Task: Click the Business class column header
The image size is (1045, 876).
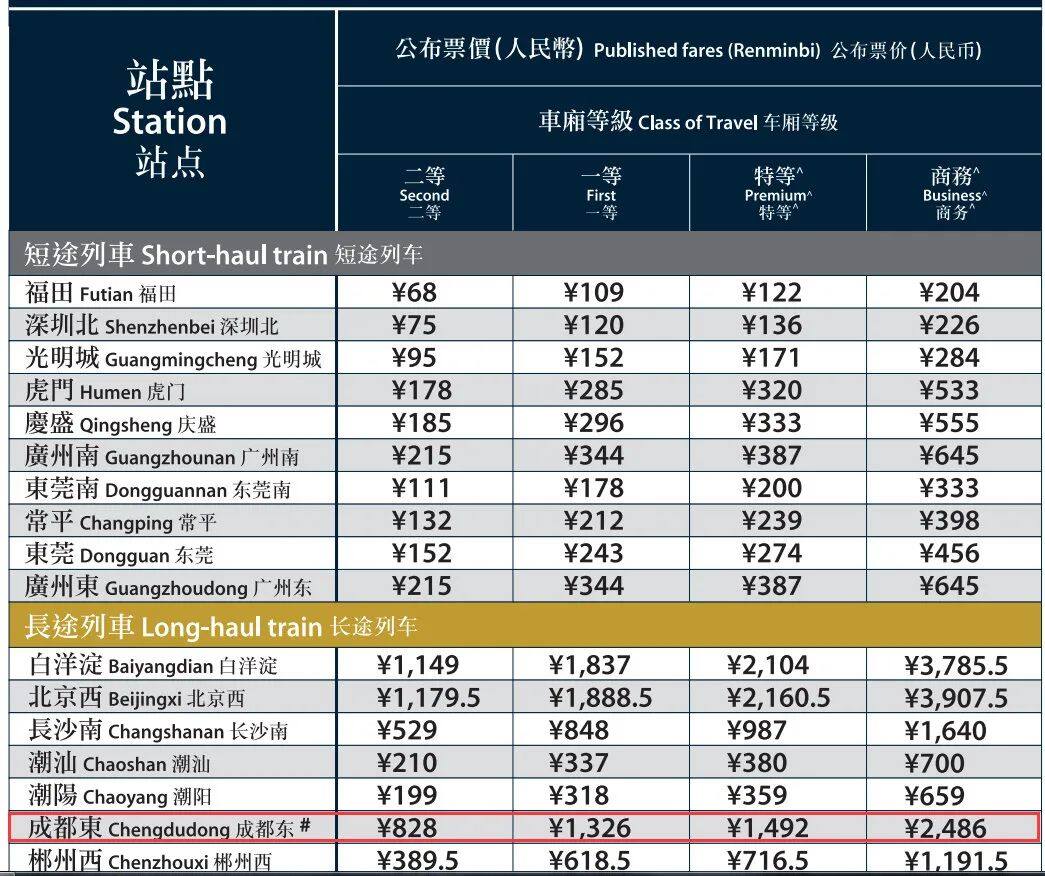Action: coord(954,194)
